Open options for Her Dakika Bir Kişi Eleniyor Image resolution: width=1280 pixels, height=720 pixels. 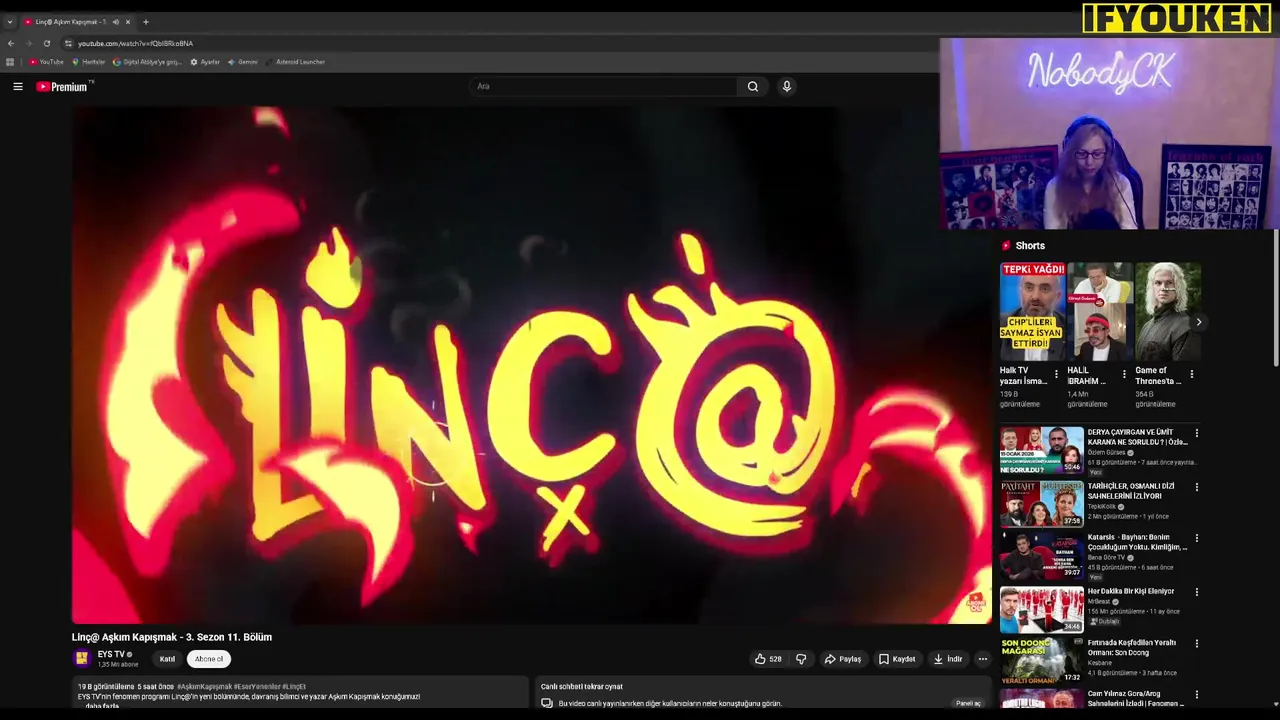(x=1197, y=592)
